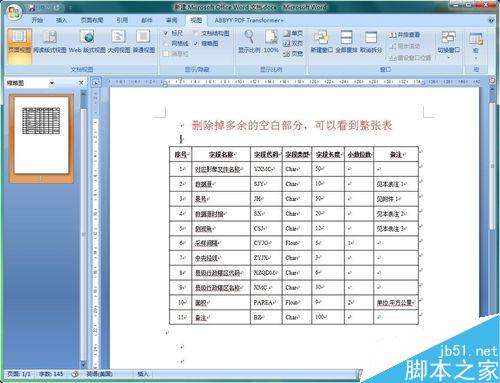
Task: Switch to the 页面布局 ribbon tab
Action: point(92,20)
